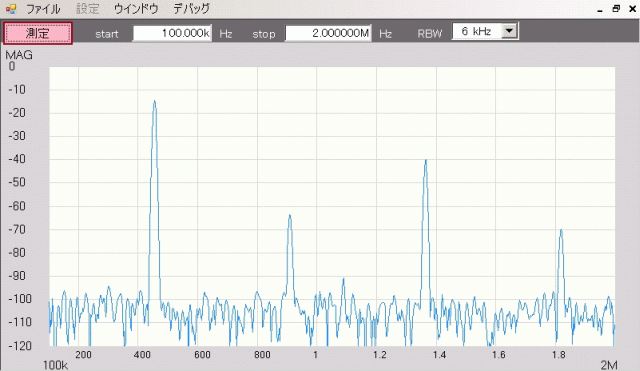The image size is (640, 371).
Task: Click the stop frequency field 2.000000M
Action: pos(328,33)
